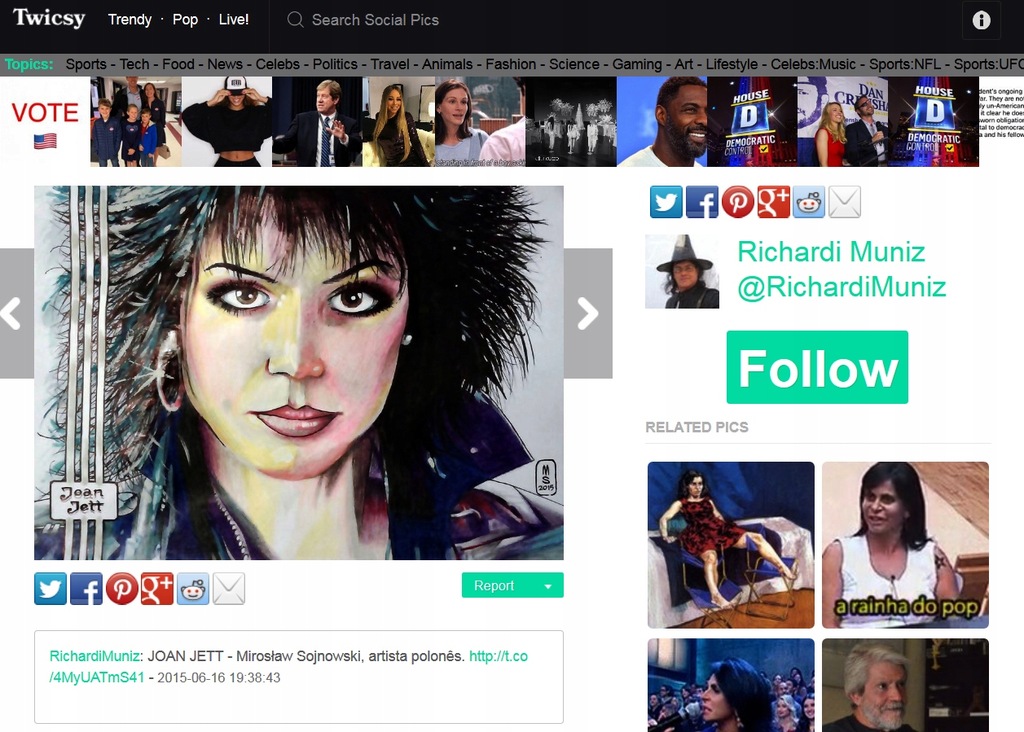This screenshot has width=1024, height=732.
Task: Open Richardi Muniz's witch-hat avatar
Action: (682, 271)
